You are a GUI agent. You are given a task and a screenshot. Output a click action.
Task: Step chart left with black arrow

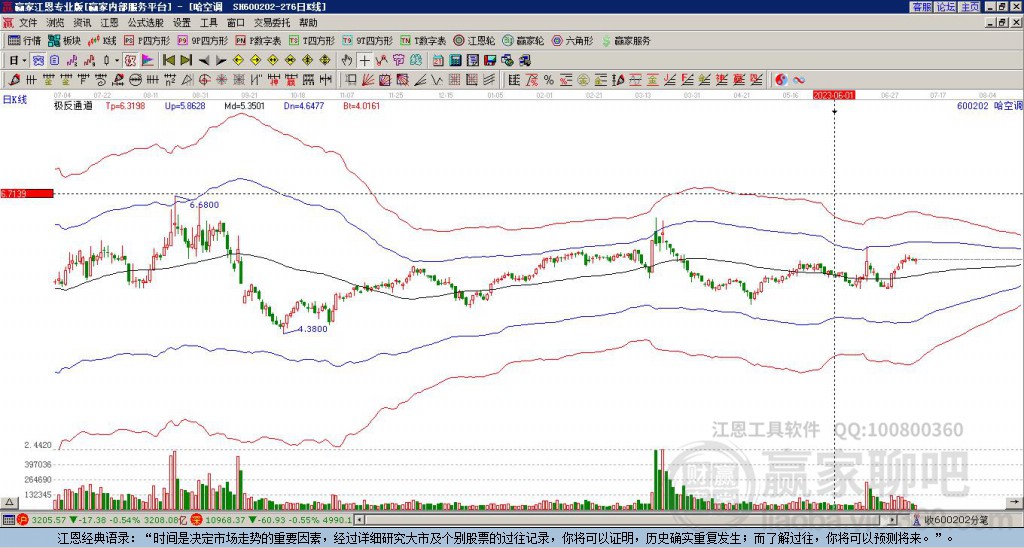[x=204, y=60]
